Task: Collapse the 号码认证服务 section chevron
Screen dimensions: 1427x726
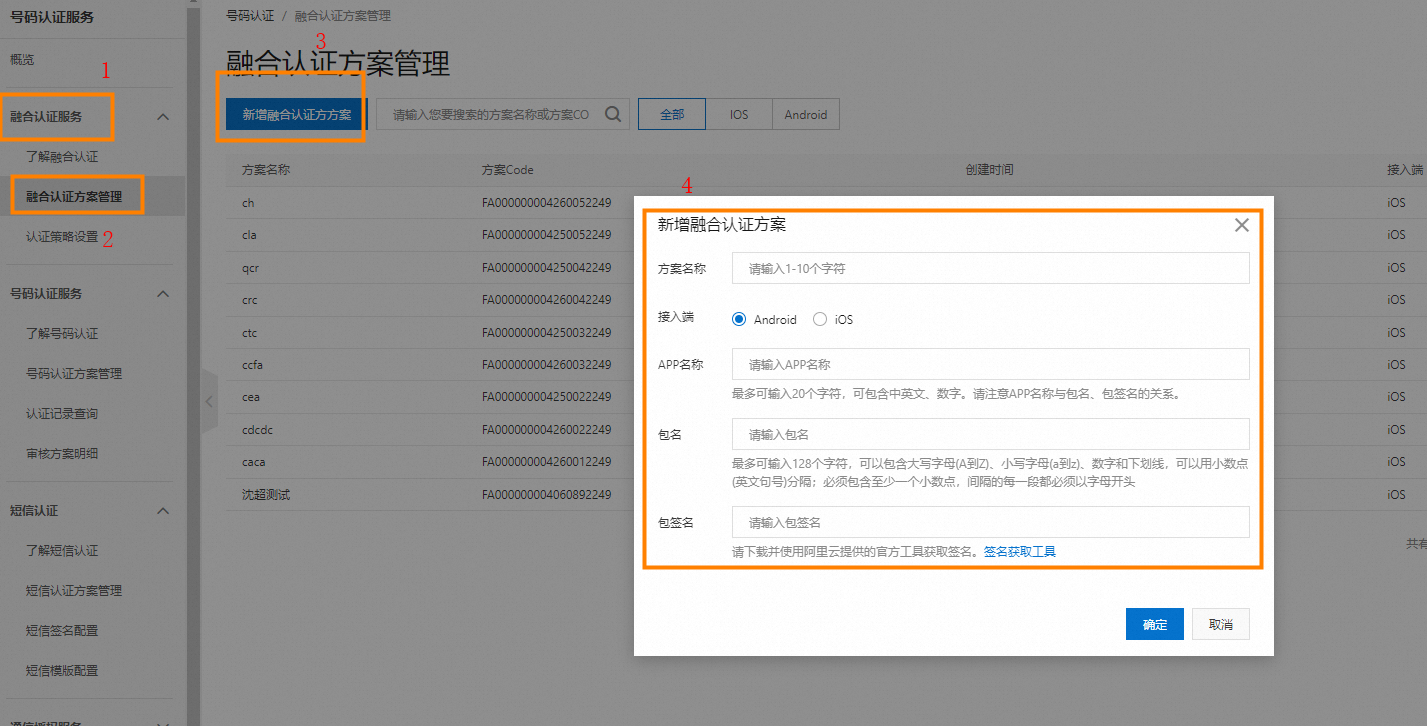Action: [x=164, y=294]
